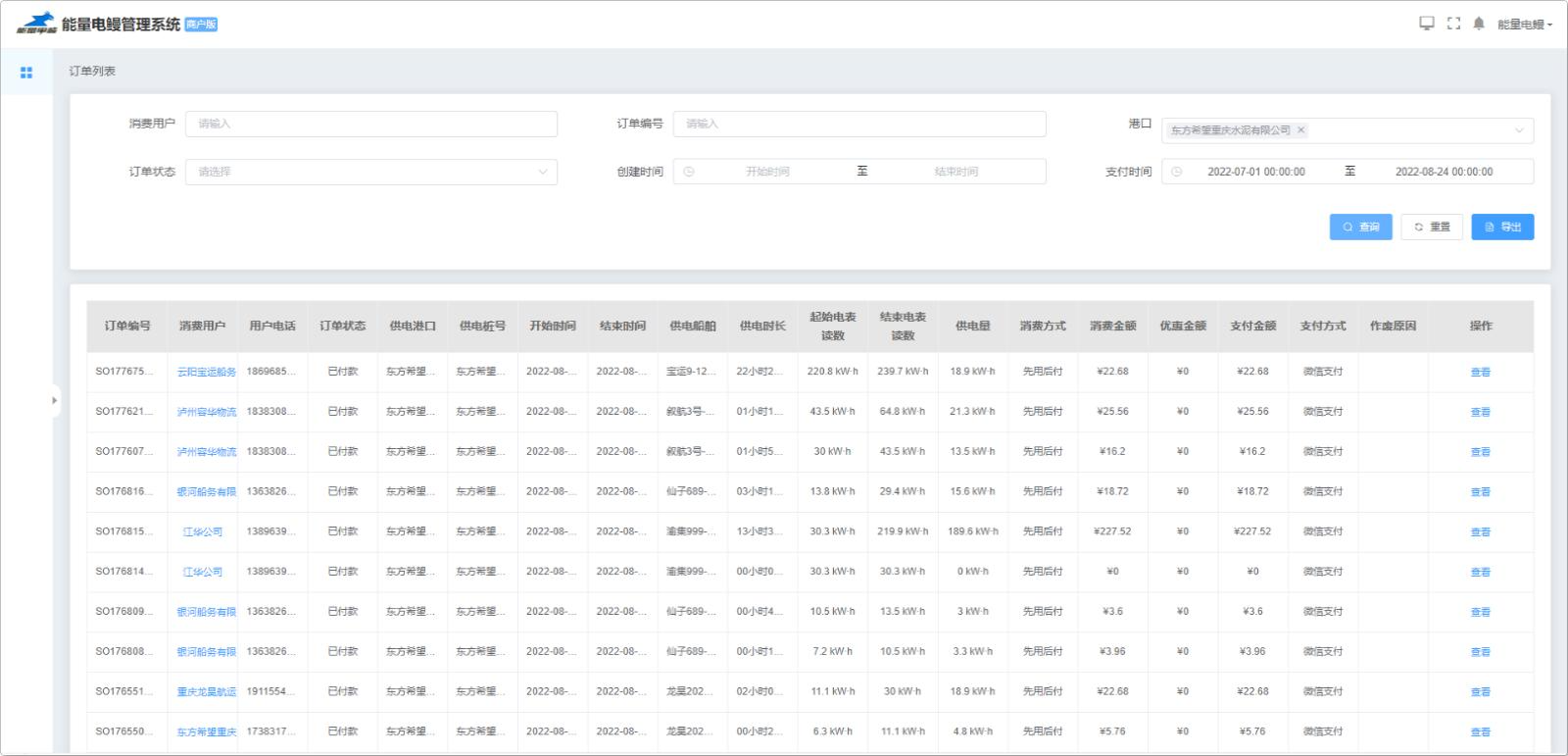Open 云阳宝运船务 user link
The height and width of the screenshot is (756, 1568).
click(207, 373)
